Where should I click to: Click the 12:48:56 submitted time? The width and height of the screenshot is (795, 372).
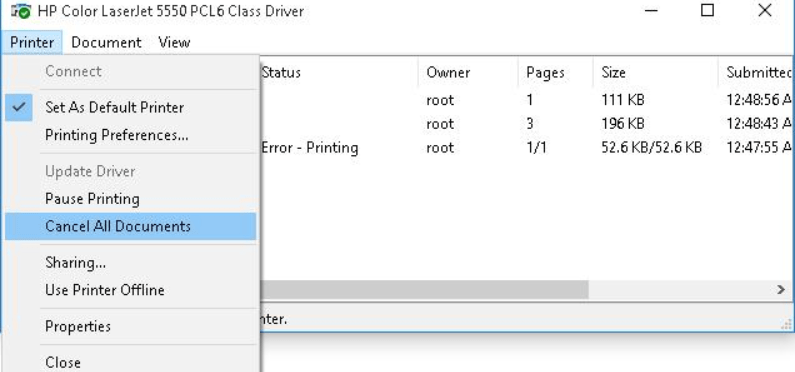coord(759,100)
